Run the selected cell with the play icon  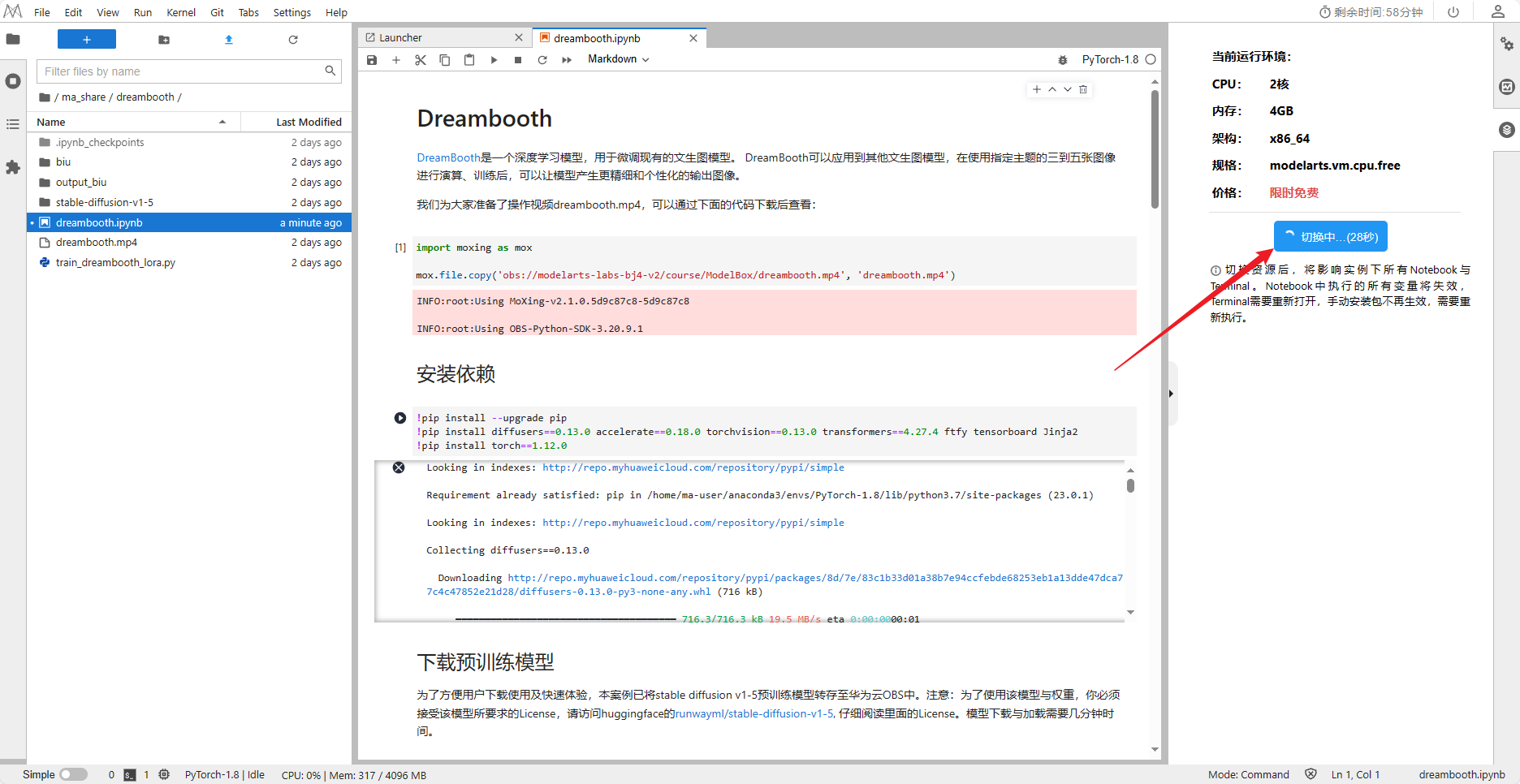494,60
